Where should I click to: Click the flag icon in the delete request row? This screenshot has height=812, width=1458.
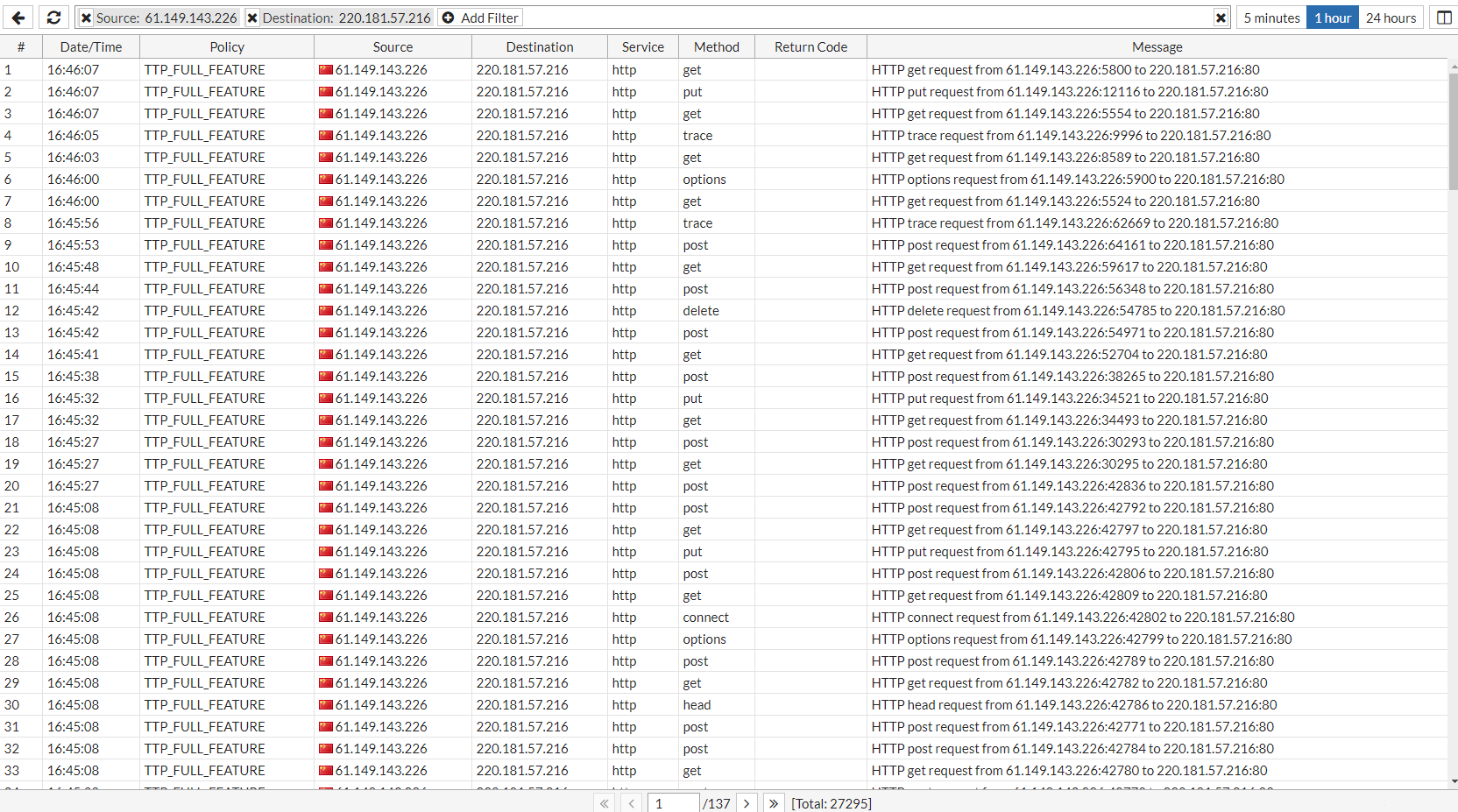(326, 311)
